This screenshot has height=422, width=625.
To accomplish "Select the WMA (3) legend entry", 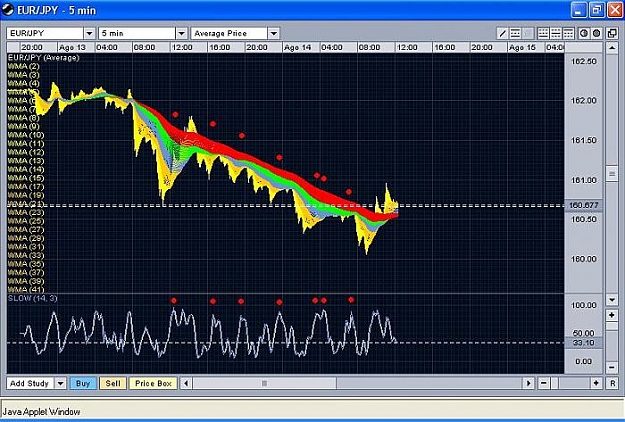I will click(24, 75).
